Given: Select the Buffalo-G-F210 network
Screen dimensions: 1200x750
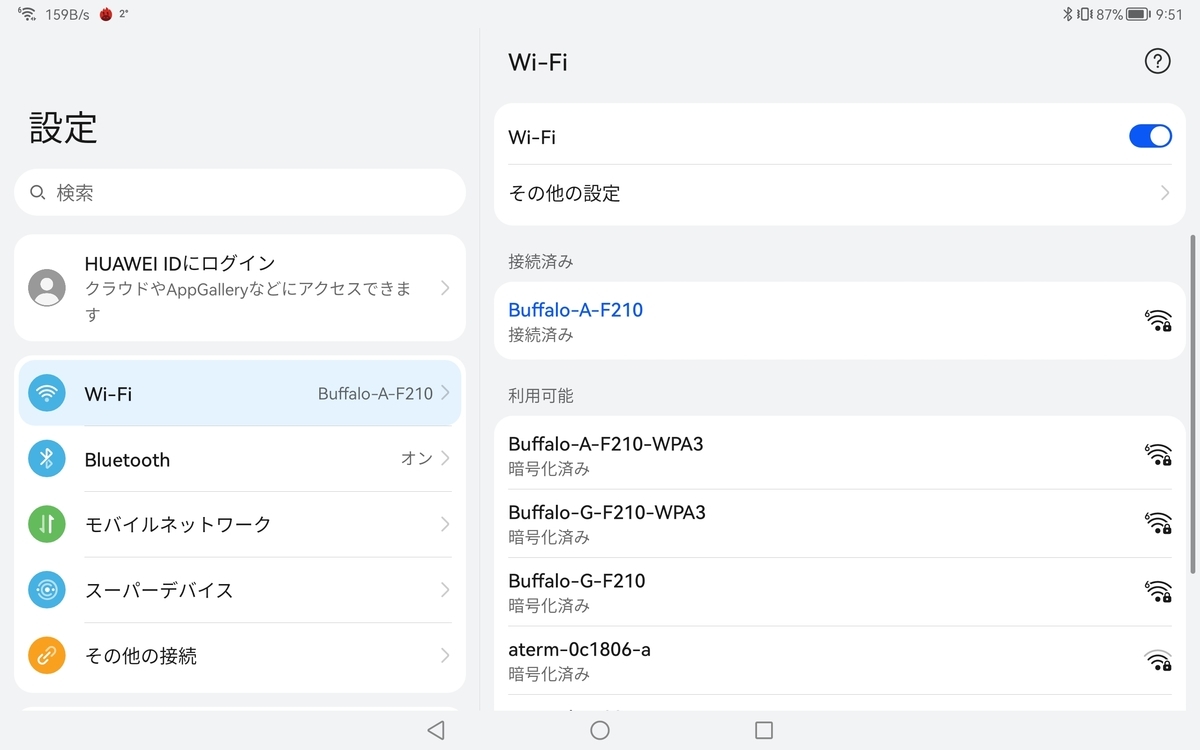Looking at the screenshot, I should pyautogui.click(x=839, y=592).
